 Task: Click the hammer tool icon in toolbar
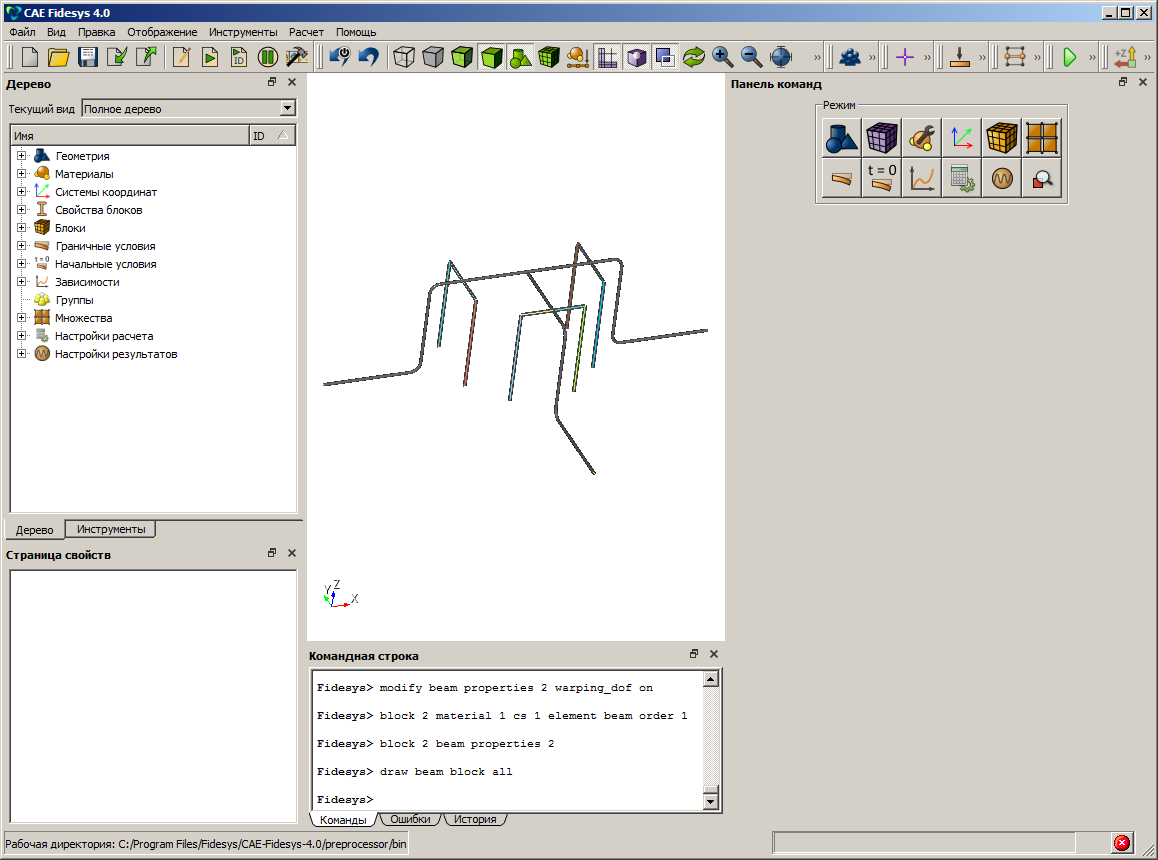tap(296, 57)
